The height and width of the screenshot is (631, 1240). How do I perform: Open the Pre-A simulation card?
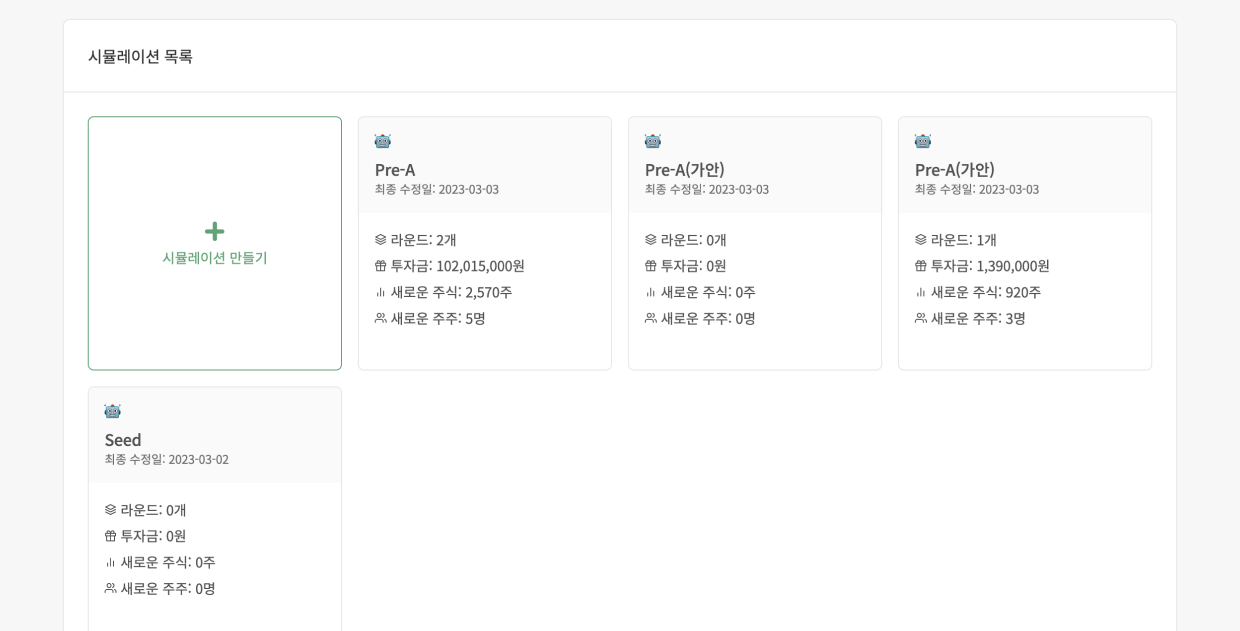485,243
